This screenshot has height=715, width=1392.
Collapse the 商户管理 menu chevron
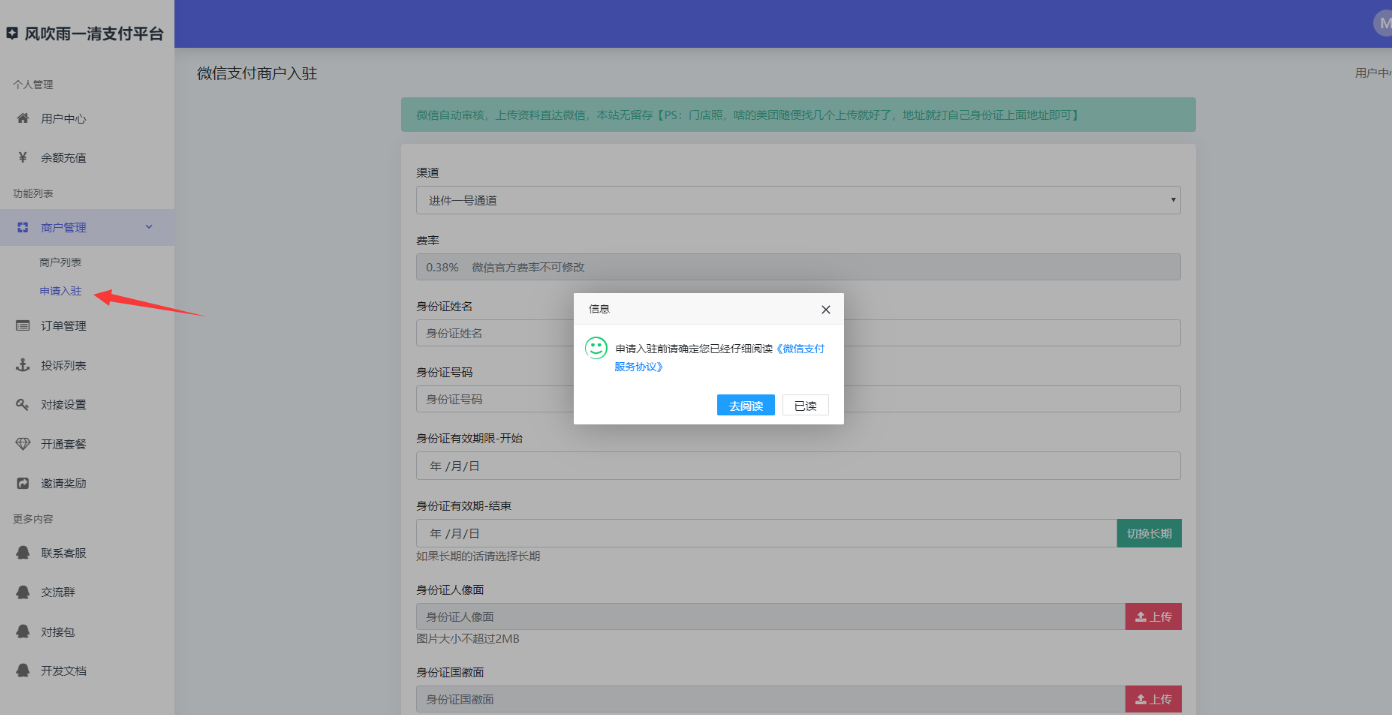coord(149,227)
